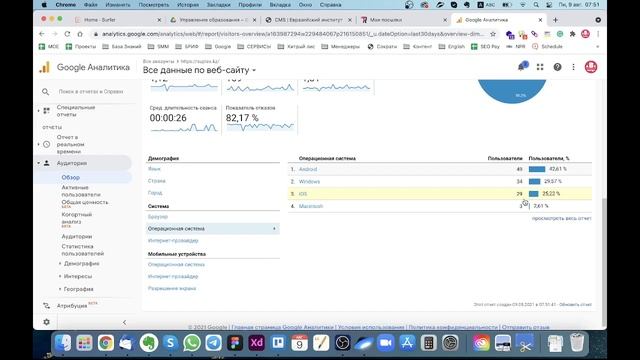Click the account avatar in Analytics header
This screenshot has width=640, height=360.
pyautogui.click(x=591, y=67)
